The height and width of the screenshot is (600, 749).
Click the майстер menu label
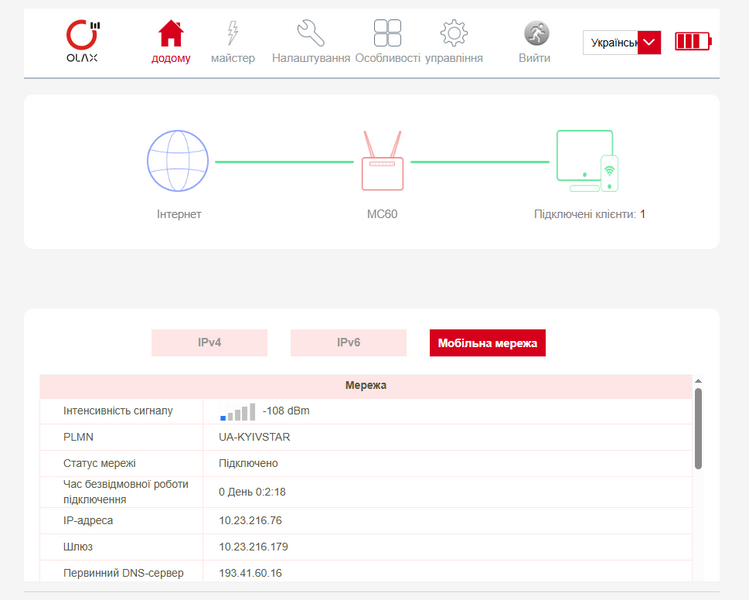233,58
